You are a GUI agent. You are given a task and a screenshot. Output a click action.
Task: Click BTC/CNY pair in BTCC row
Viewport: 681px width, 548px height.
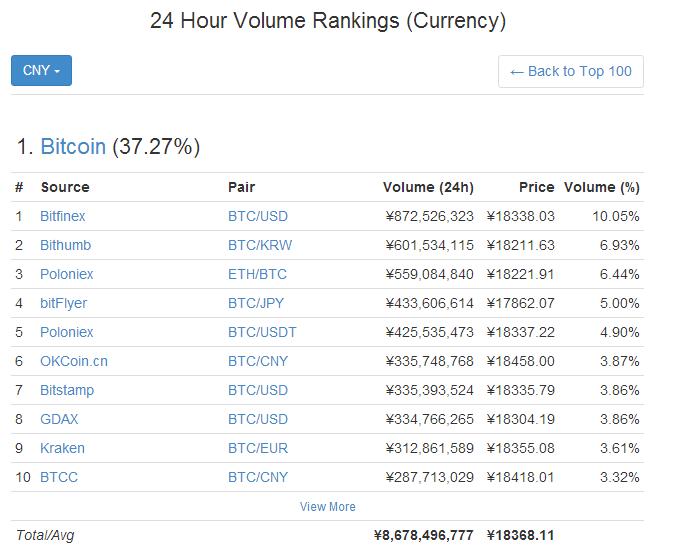(x=258, y=477)
